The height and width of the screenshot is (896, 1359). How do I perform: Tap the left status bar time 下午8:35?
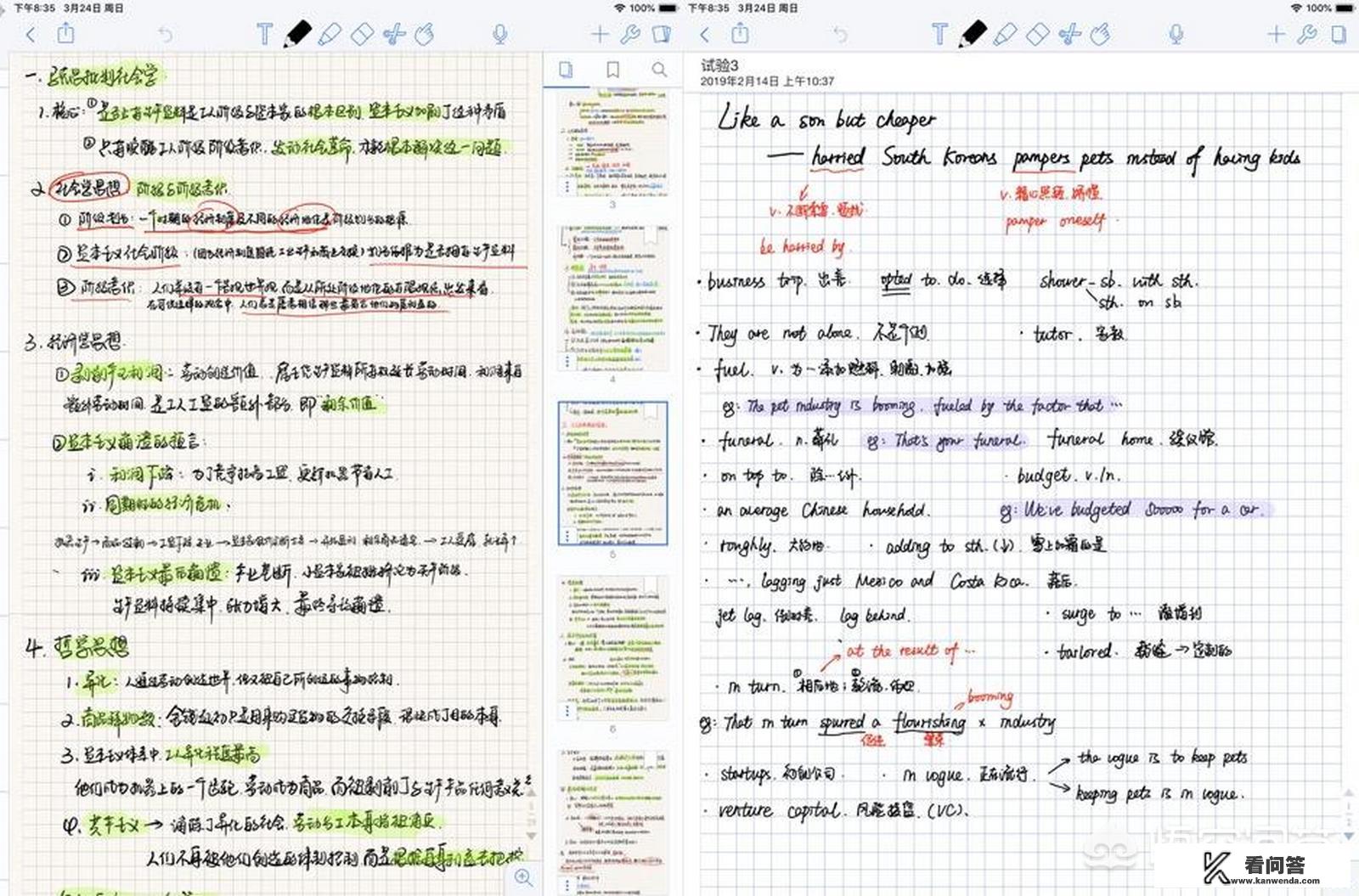pos(34,8)
